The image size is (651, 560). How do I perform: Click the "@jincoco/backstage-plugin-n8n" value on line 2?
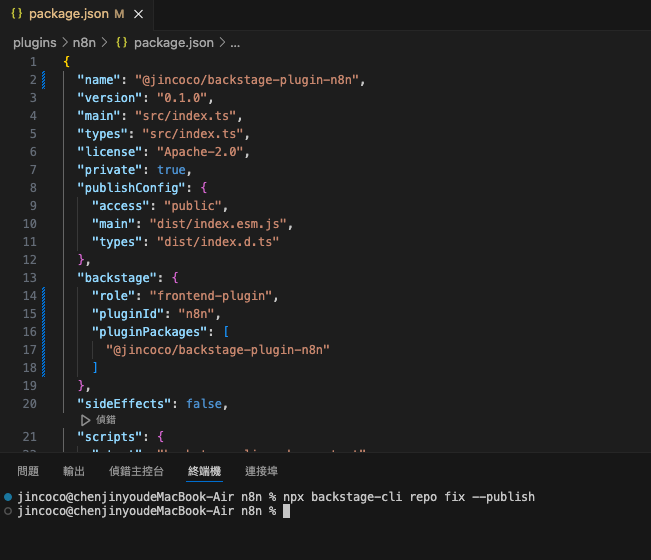(x=247, y=80)
